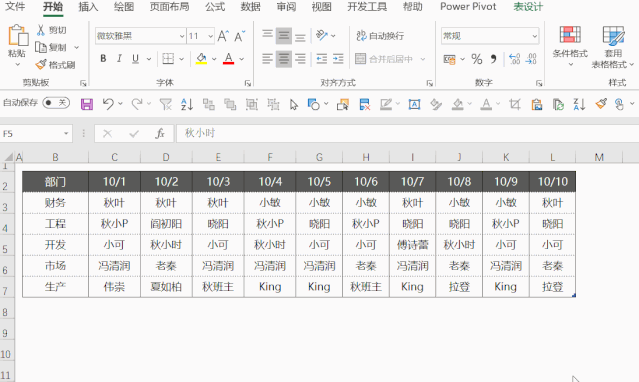Decrease decimal places

[x=531, y=59]
